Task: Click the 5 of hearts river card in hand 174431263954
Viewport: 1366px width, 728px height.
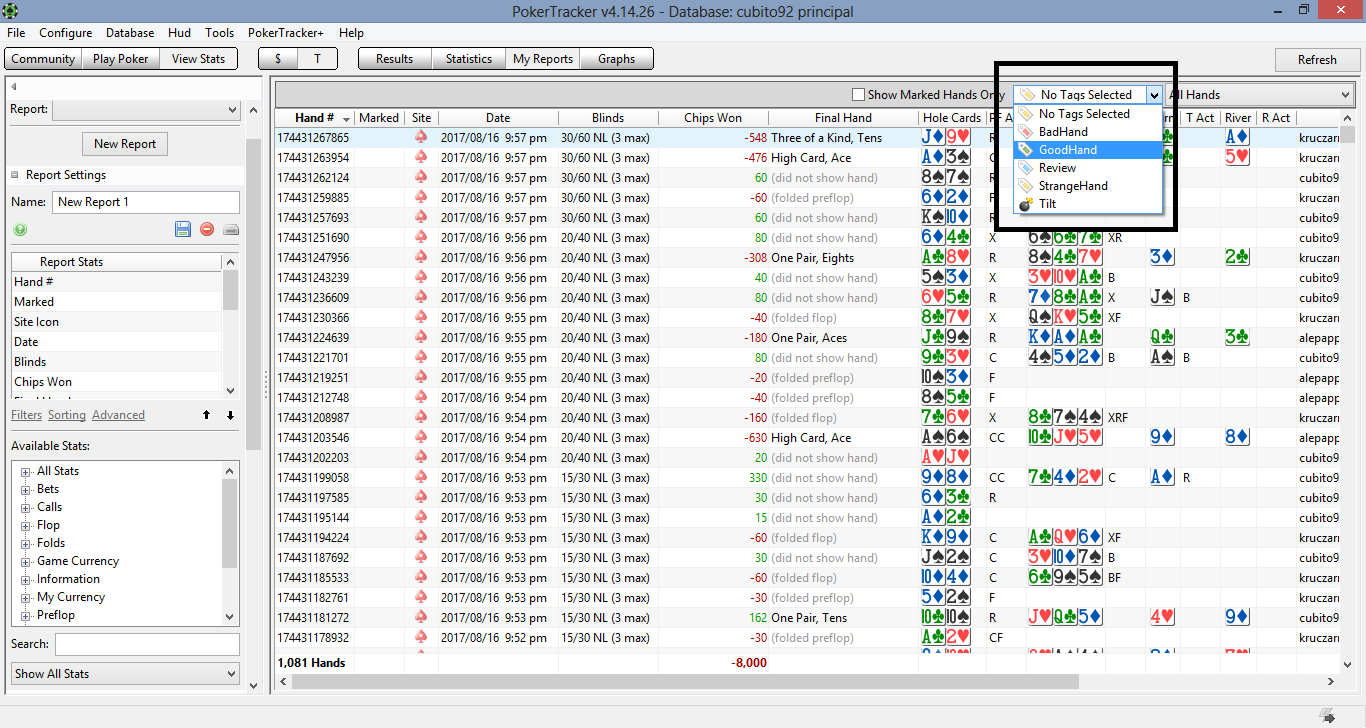Action: [x=1237, y=157]
